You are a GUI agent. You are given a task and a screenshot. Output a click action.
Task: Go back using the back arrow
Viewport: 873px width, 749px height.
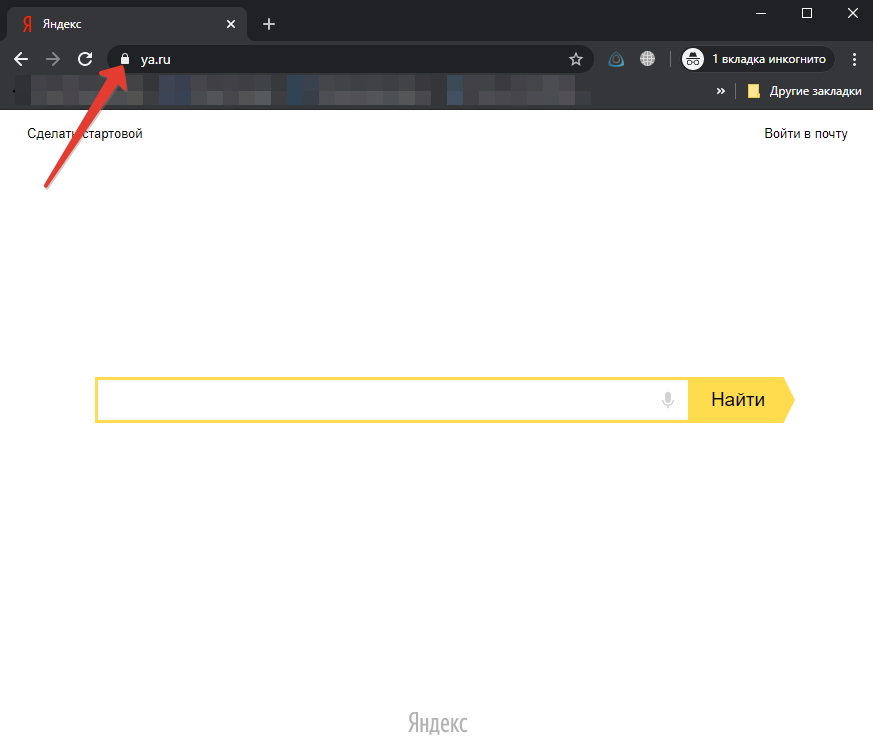point(21,60)
